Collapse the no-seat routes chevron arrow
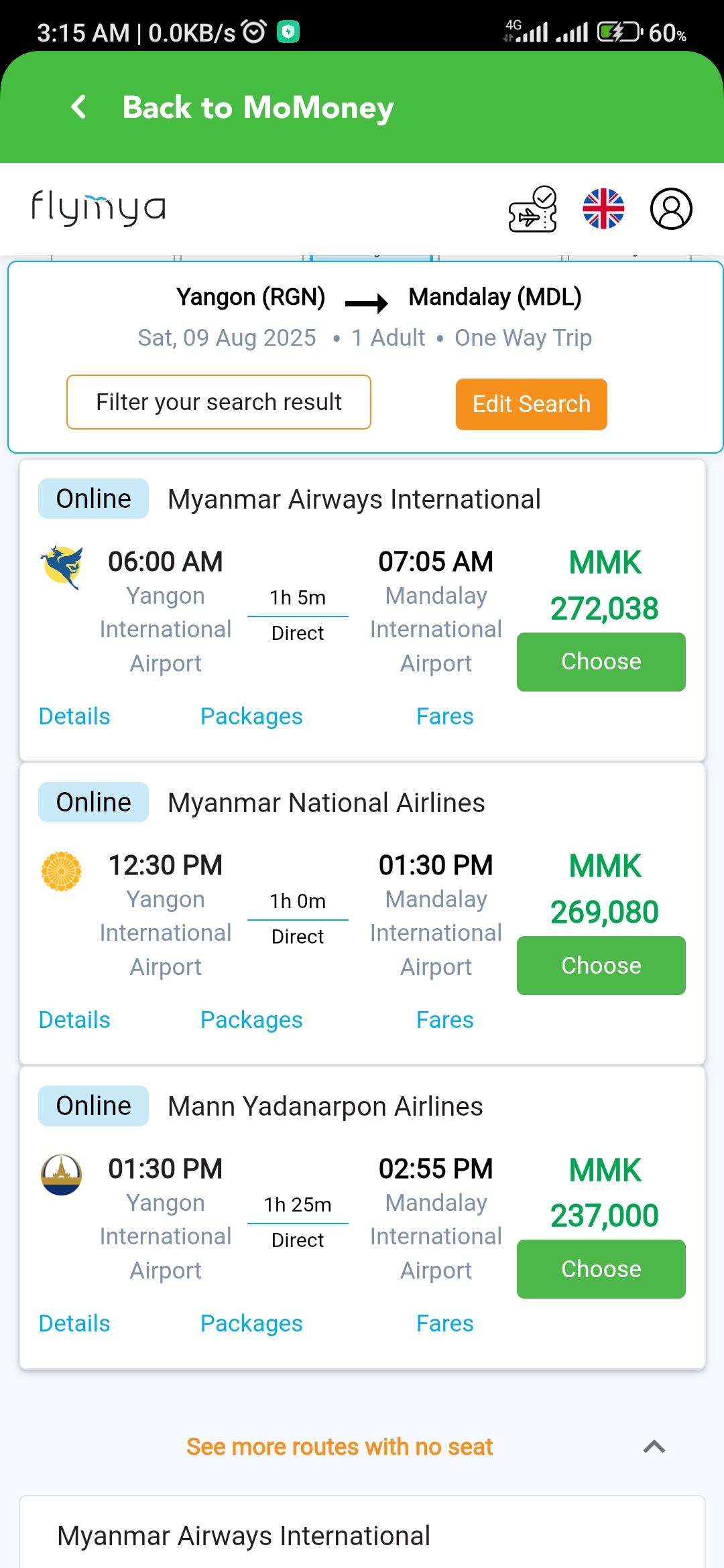This screenshot has width=724, height=1568. click(654, 1447)
